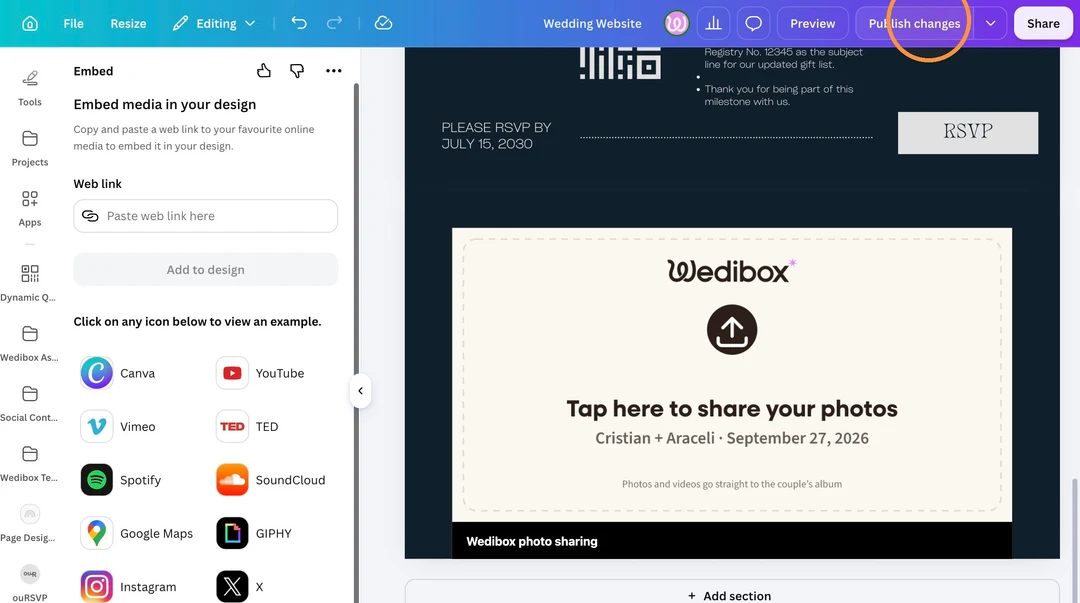1080x603 pixels.
Task: View the Spotify embed example
Action: 121,480
